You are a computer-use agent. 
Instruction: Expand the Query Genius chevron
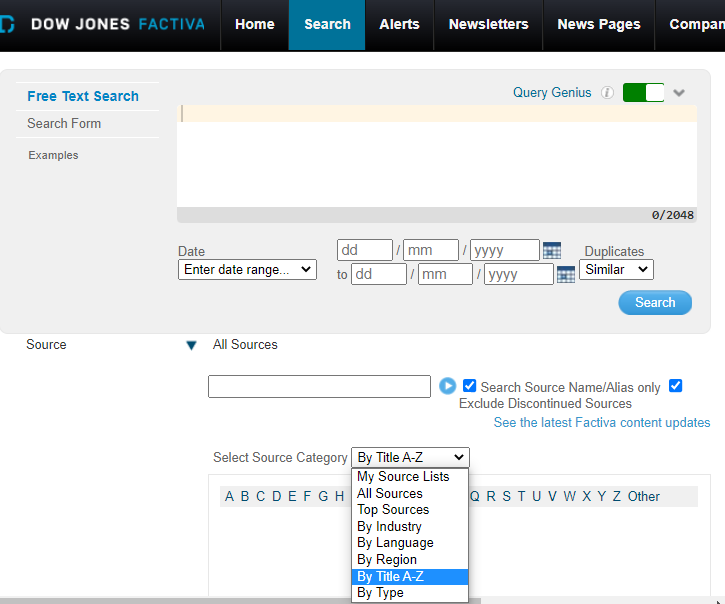coord(679,92)
